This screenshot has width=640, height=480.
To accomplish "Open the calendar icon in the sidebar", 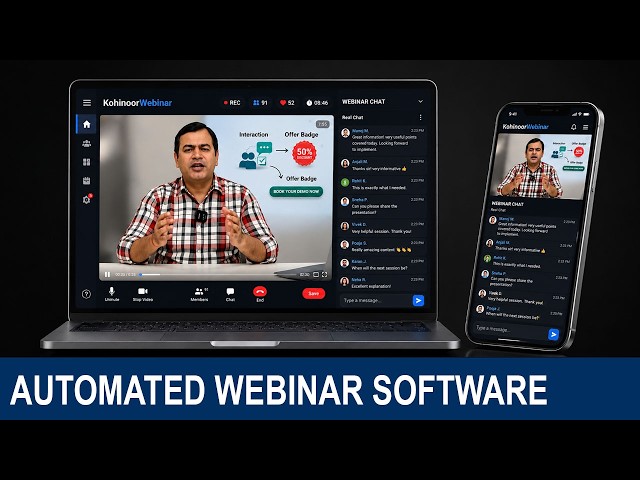I will tap(87, 181).
